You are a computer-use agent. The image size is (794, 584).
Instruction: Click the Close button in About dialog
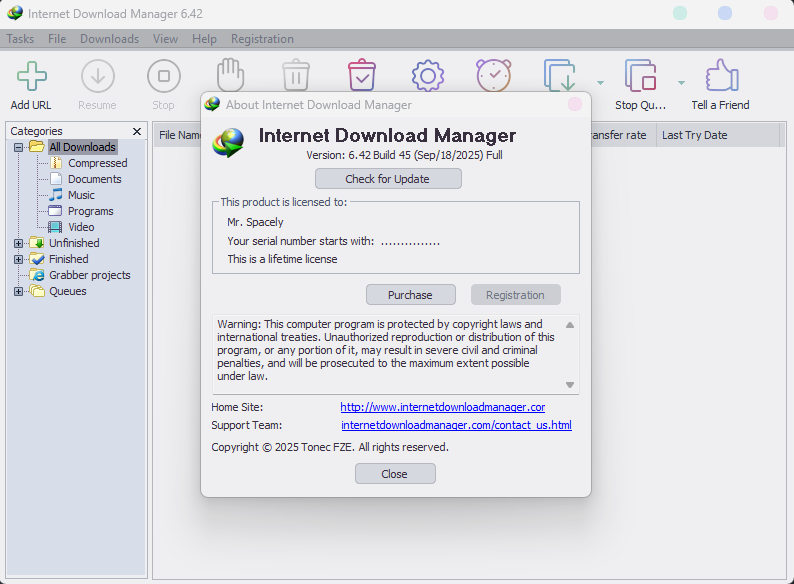click(x=395, y=474)
